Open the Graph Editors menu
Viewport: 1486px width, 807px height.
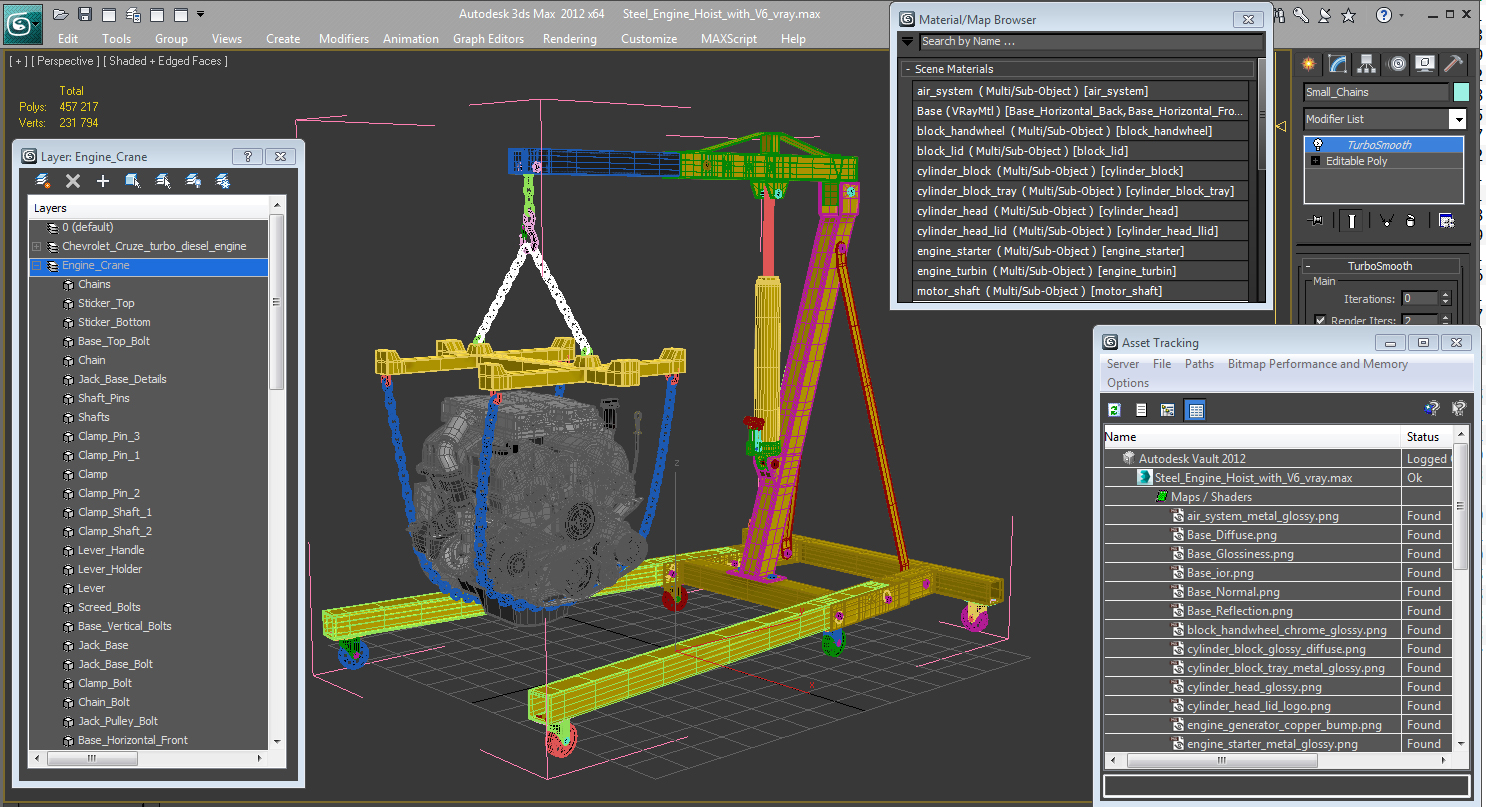(488, 39)
